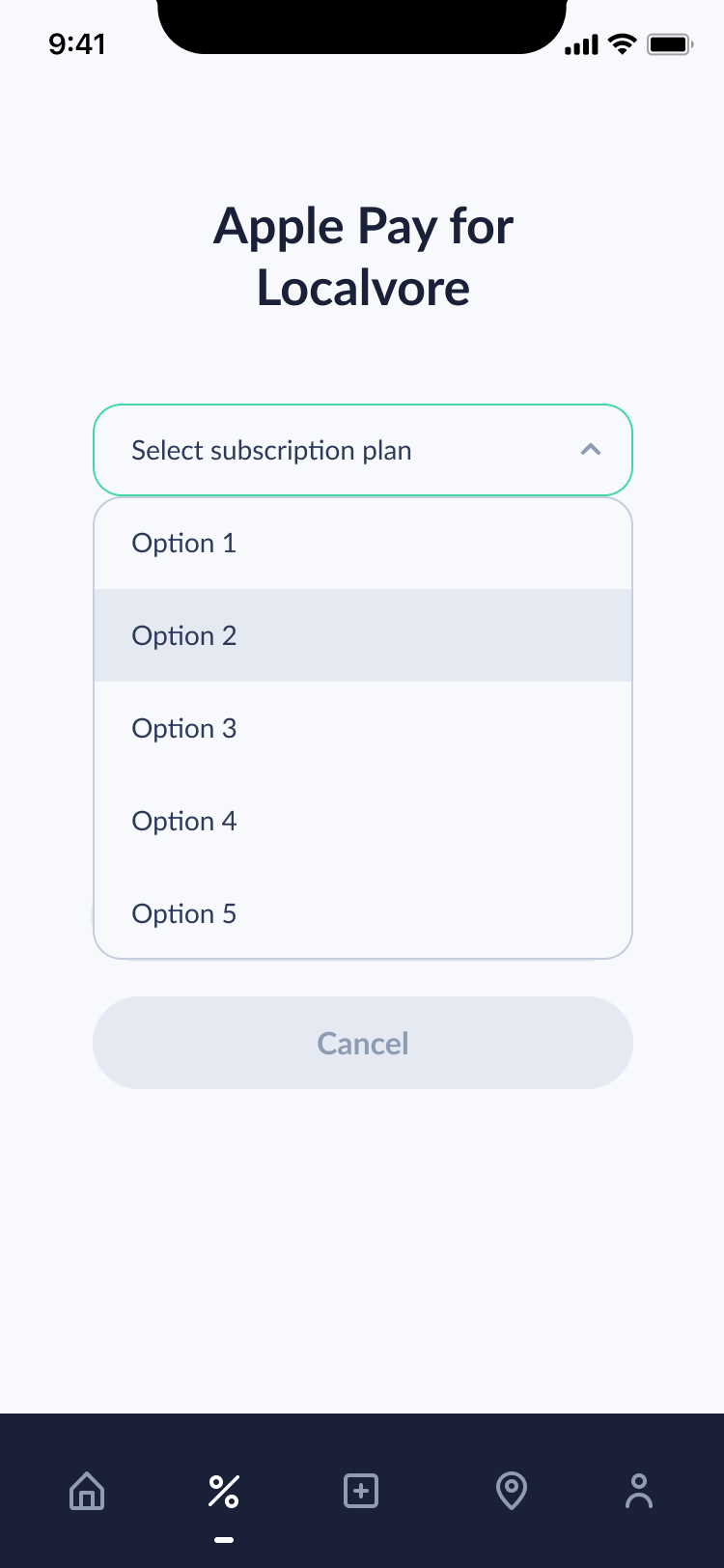Collapse the dropdown with the chevron arrow
Viewport: 724px width, 1568px height.
coord(591,450)
